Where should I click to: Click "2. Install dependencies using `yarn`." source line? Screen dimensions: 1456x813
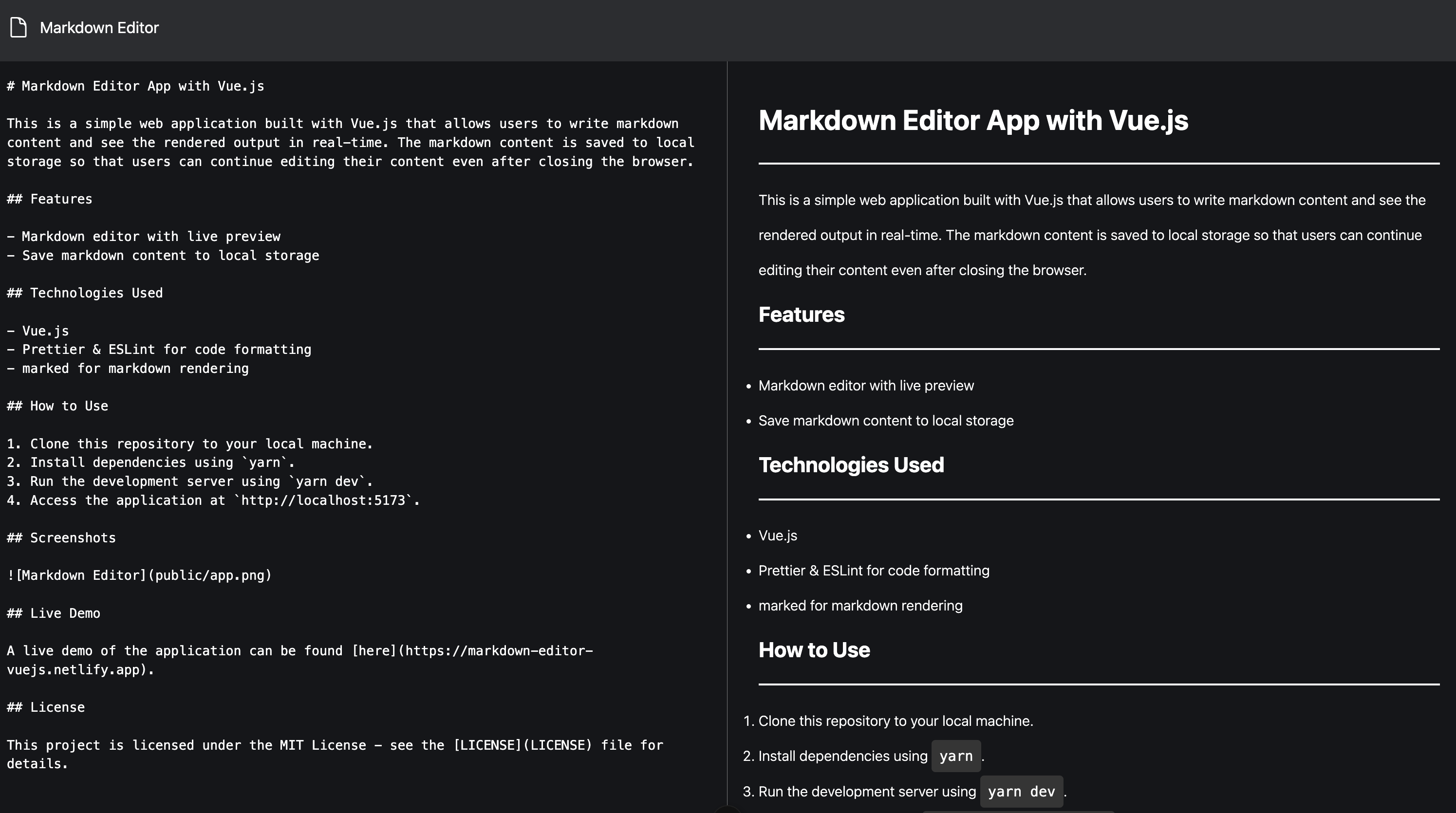(x=151, y=462)
